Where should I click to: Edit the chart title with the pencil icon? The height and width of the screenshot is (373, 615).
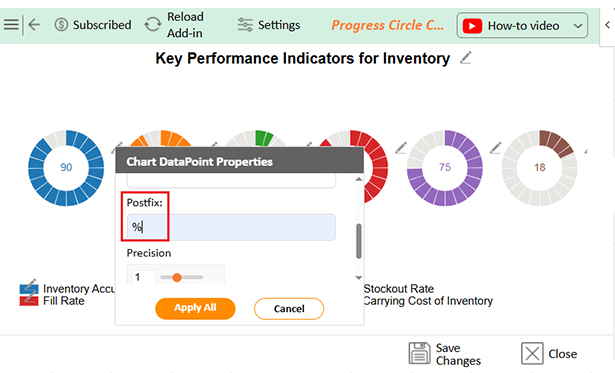pyautogui.click(x=465, y=58)
